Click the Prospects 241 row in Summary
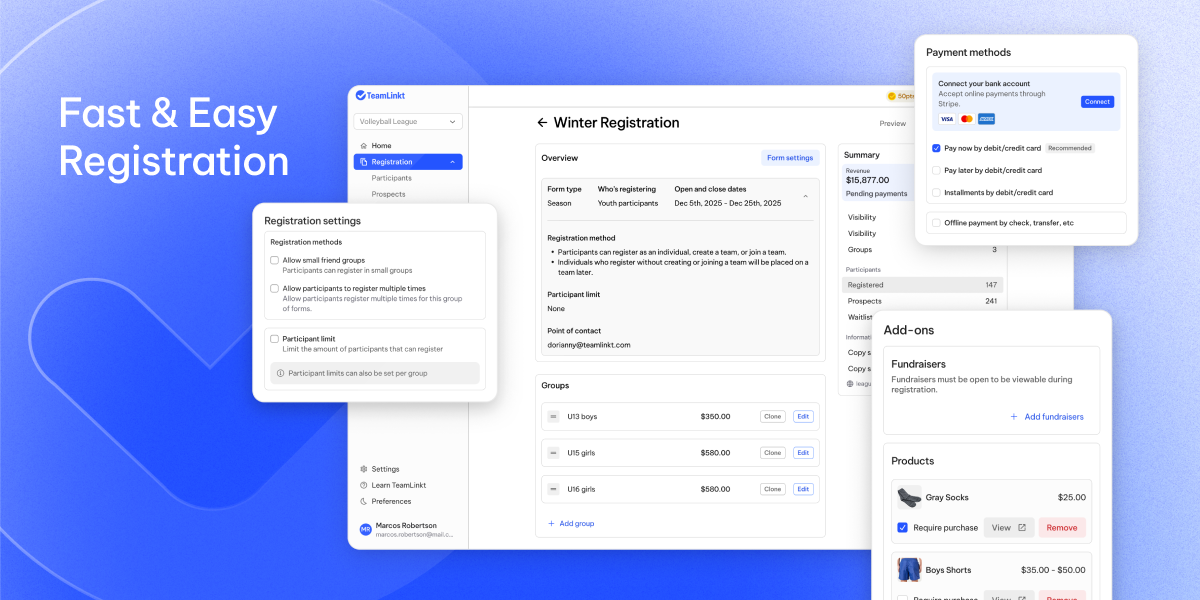The width and height of the screenshot is (1200, 600). [922, 301]
